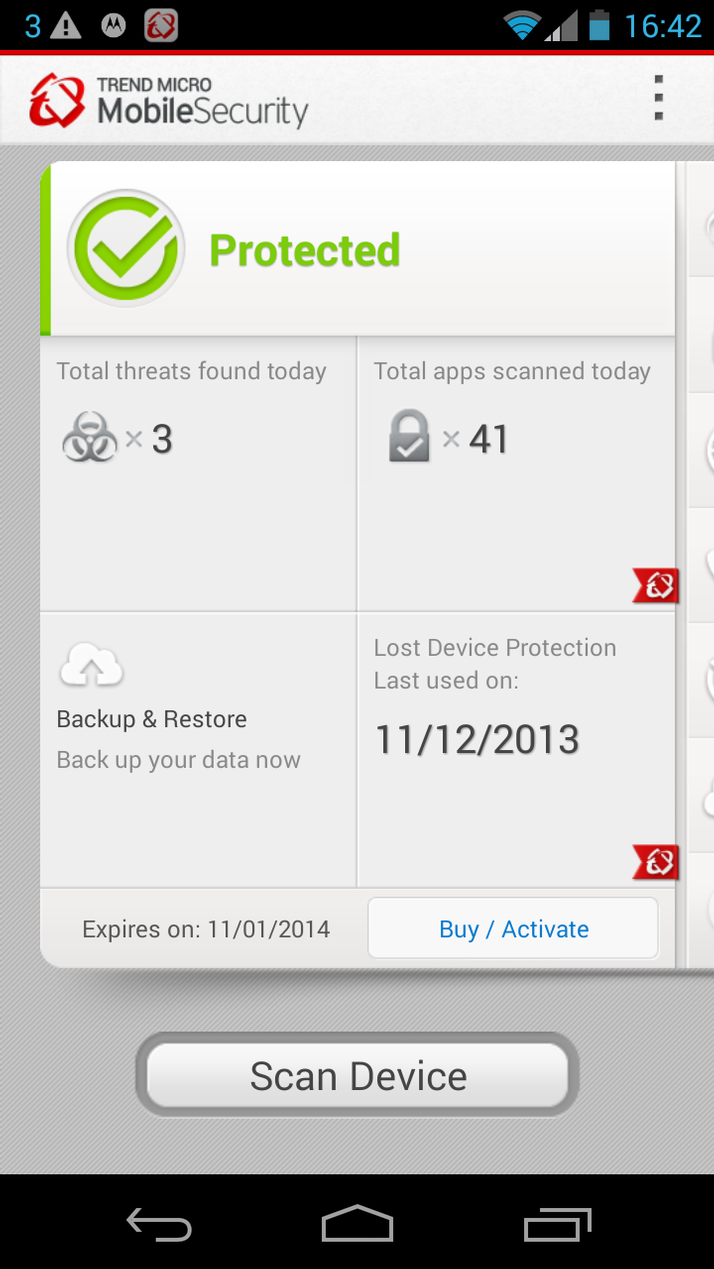Tap red premium badge on apps scanned tile

(656, 586)
